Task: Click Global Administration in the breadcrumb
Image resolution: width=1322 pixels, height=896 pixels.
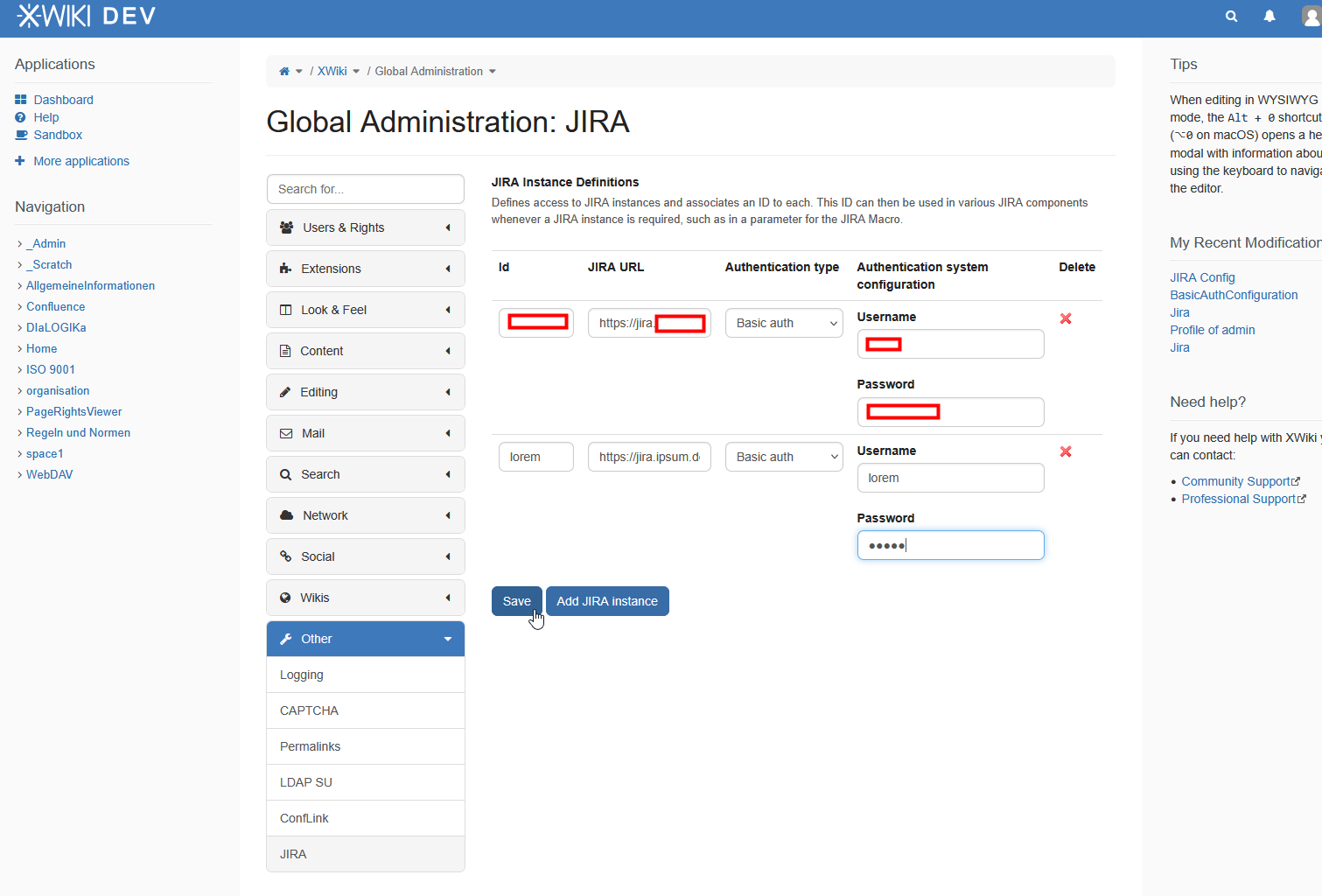Action: 429,72
